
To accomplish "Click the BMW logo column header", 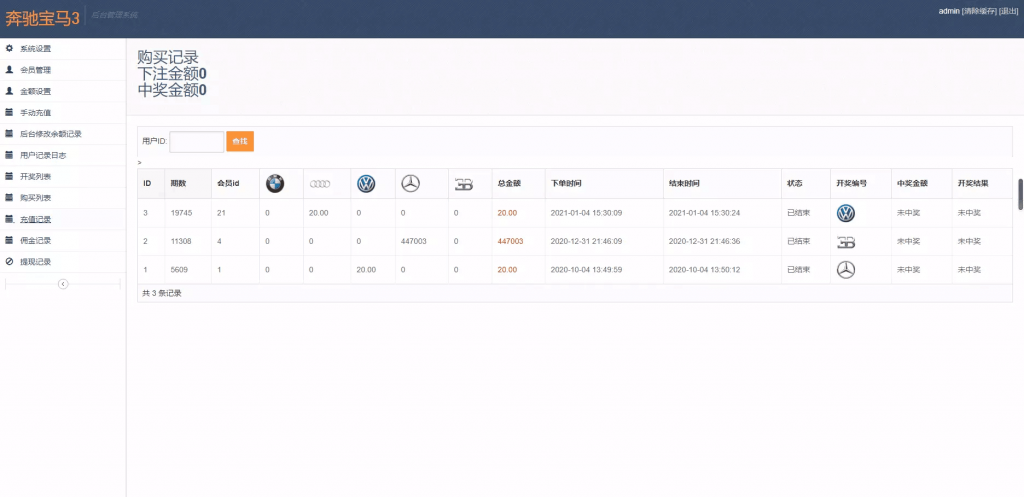I will click(275, 184).
